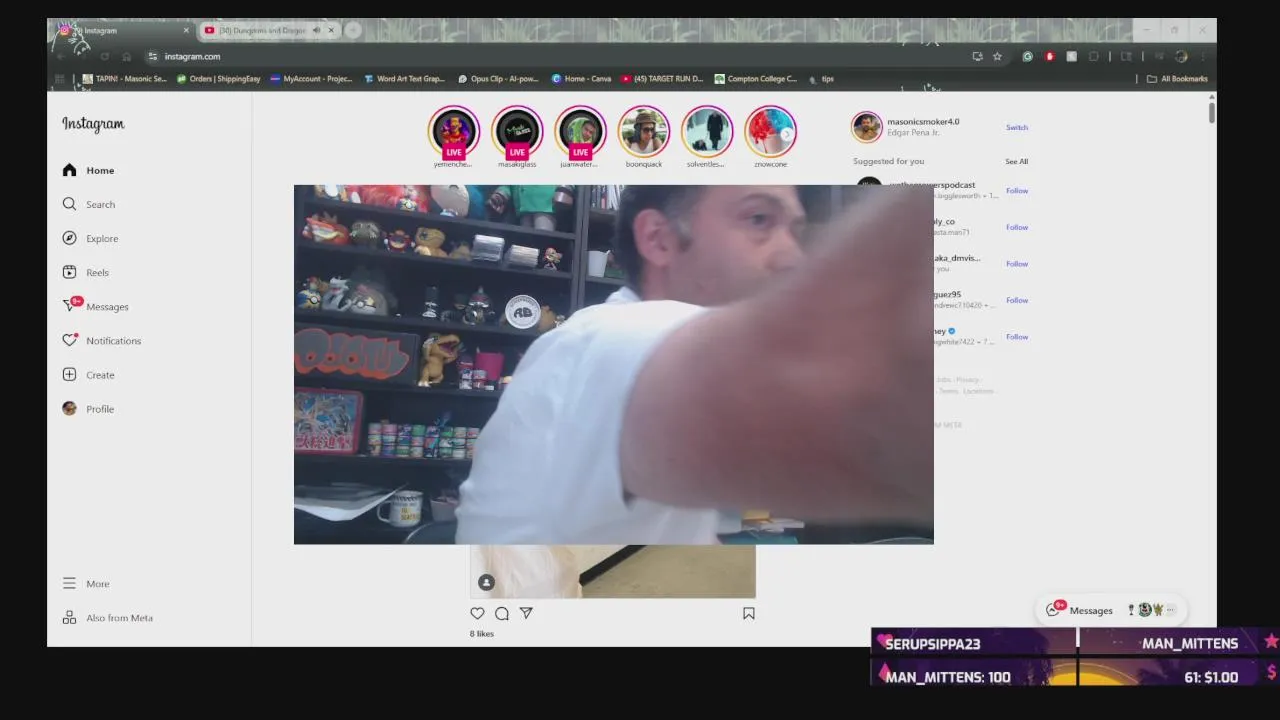This screenshot has width=1280, height=720.
Task: View site information icon in address bar
Action: (152, 56)
